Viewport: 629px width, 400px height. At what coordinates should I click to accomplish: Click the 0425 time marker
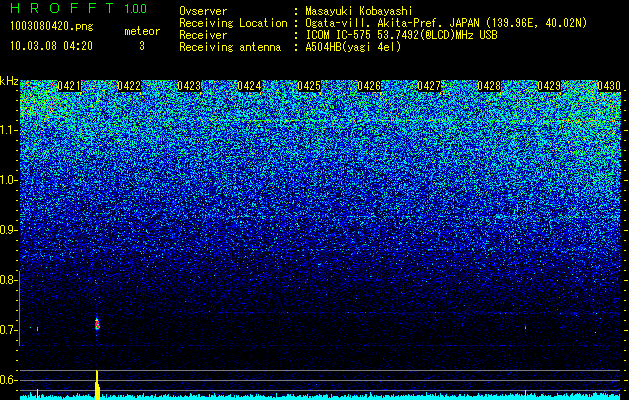pyautogui.click(x=309, y=86)
